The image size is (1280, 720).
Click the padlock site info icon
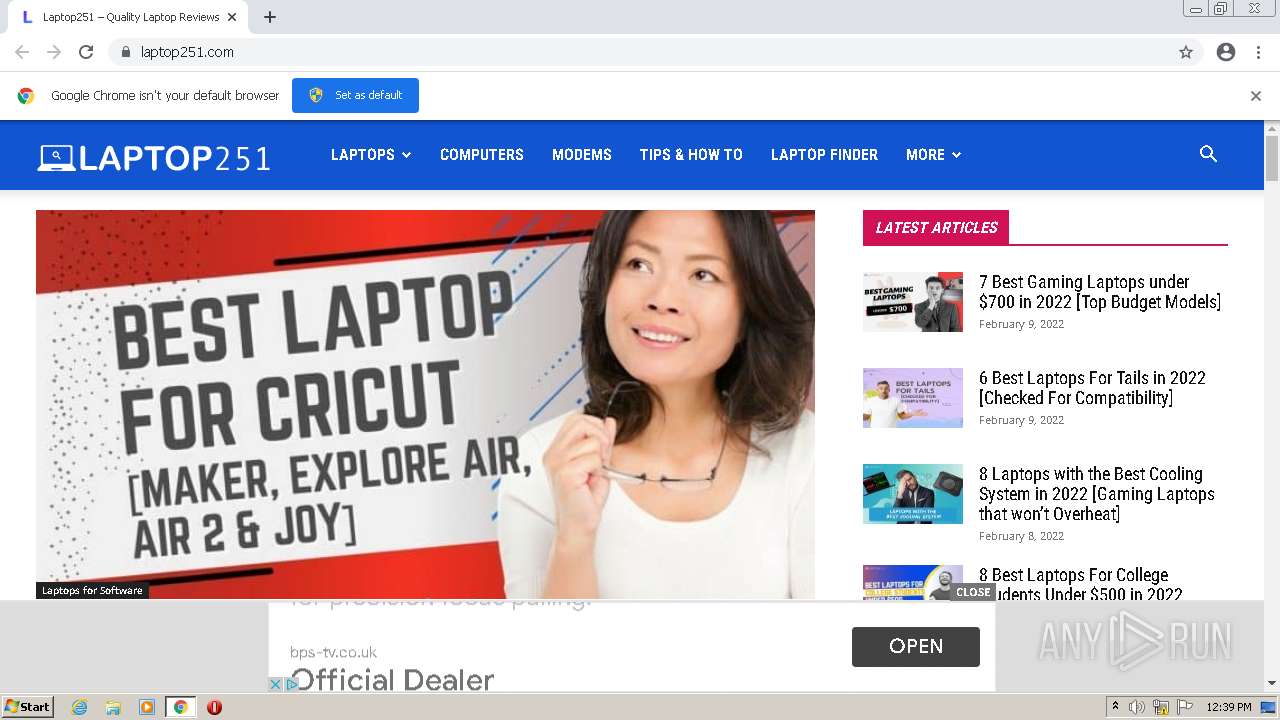click(125, 52)
